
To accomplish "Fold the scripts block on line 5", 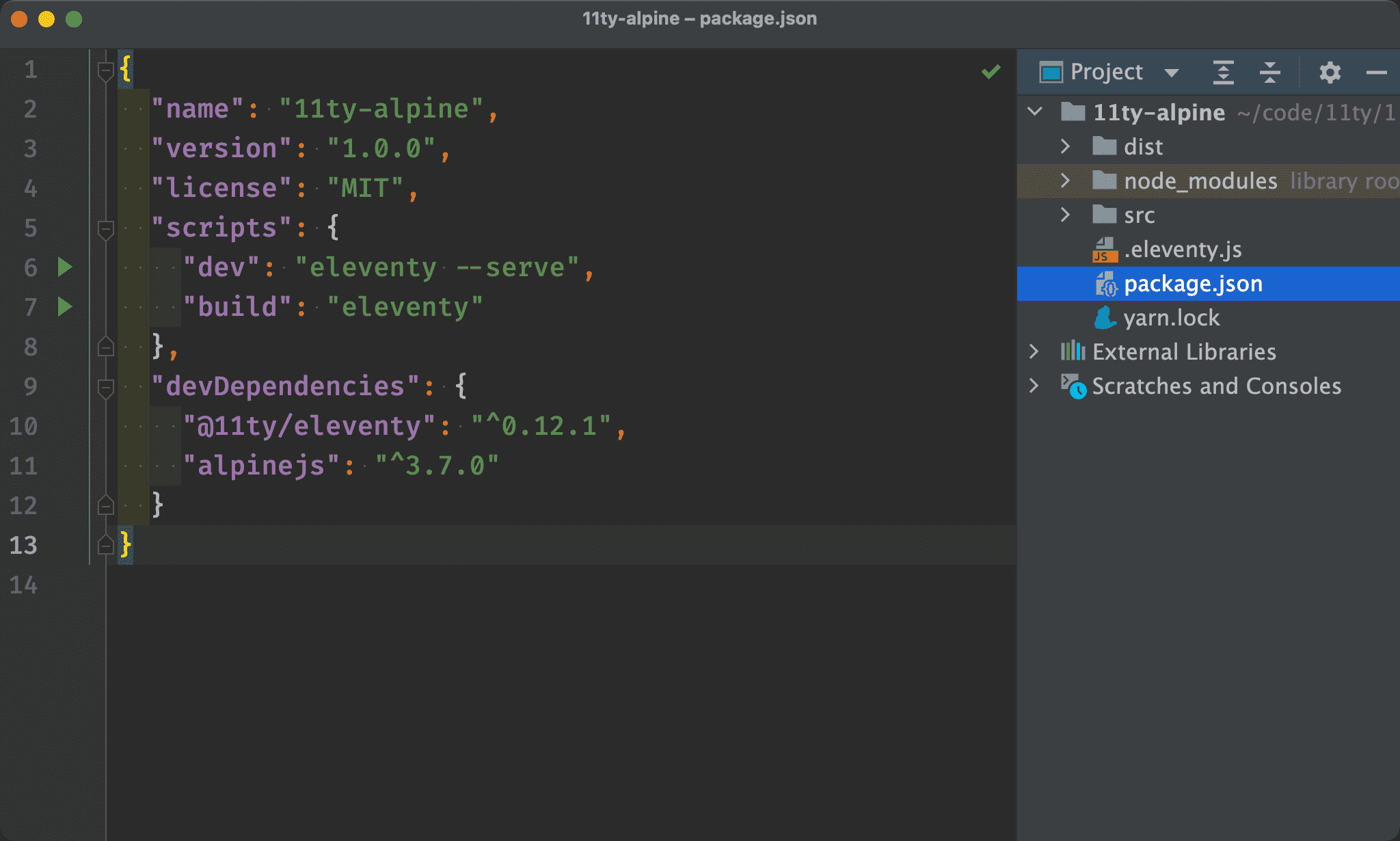I will pos(105,229).
